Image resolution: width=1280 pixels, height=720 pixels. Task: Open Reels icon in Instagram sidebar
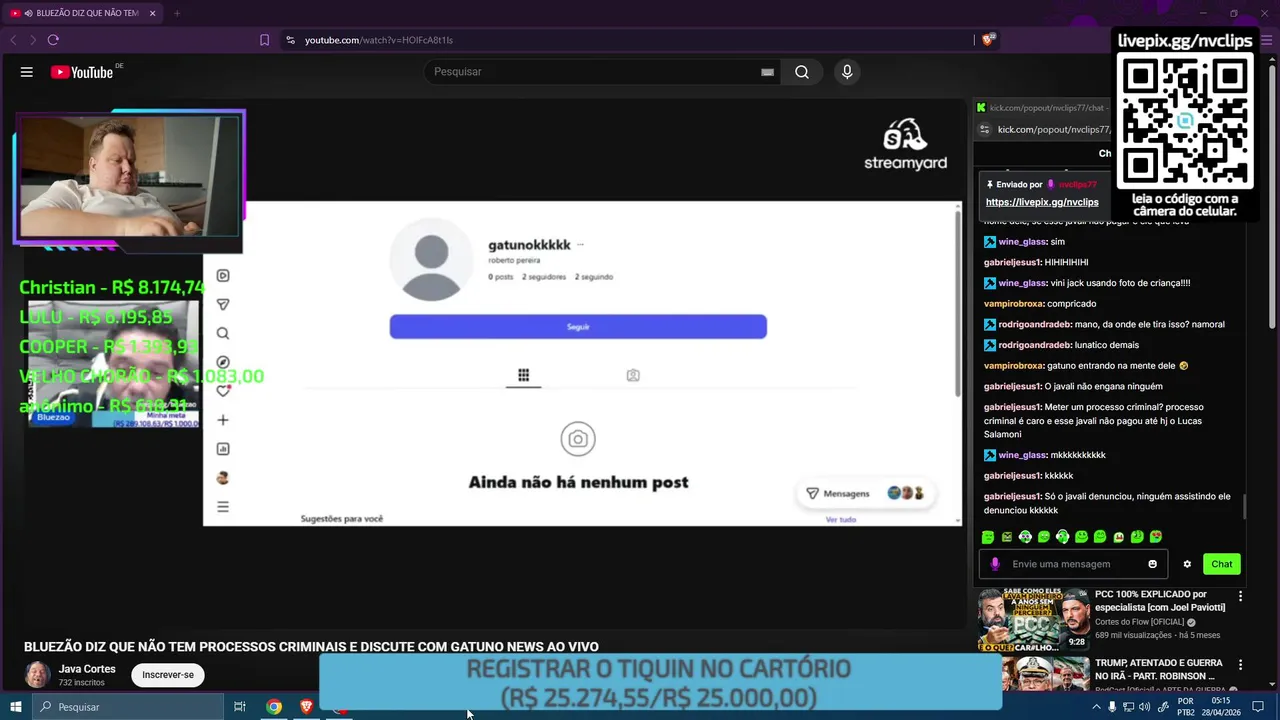[x=223, y=276]
